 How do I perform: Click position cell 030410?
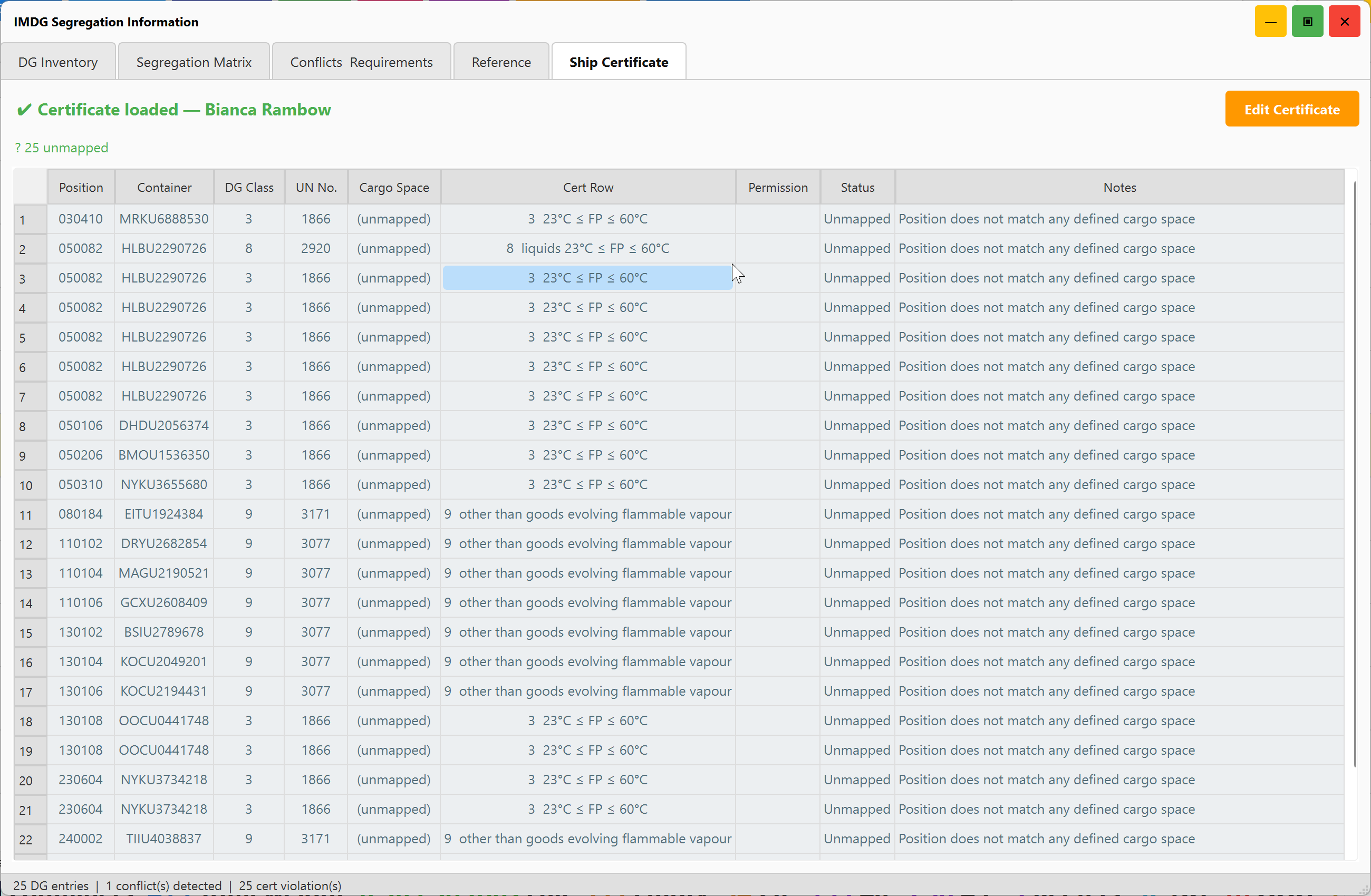[81, 219]
